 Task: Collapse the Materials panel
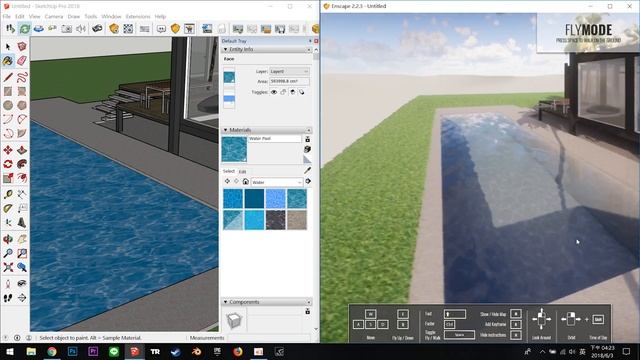[225, 130]
